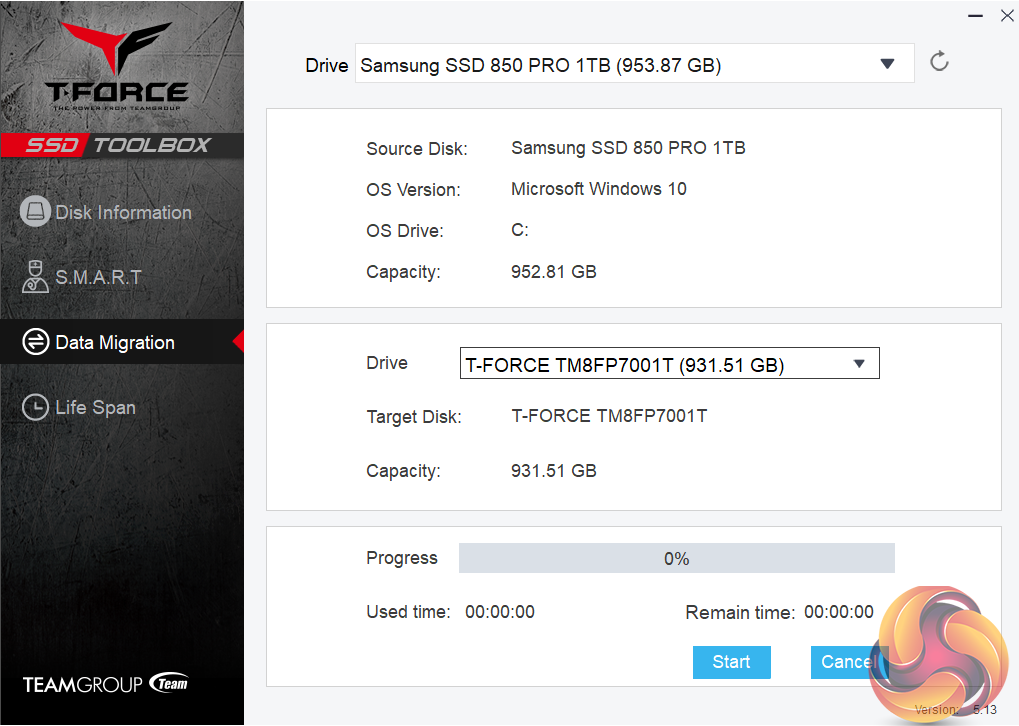
Task: Click the Progress label
Action: (x=402, y=558)
